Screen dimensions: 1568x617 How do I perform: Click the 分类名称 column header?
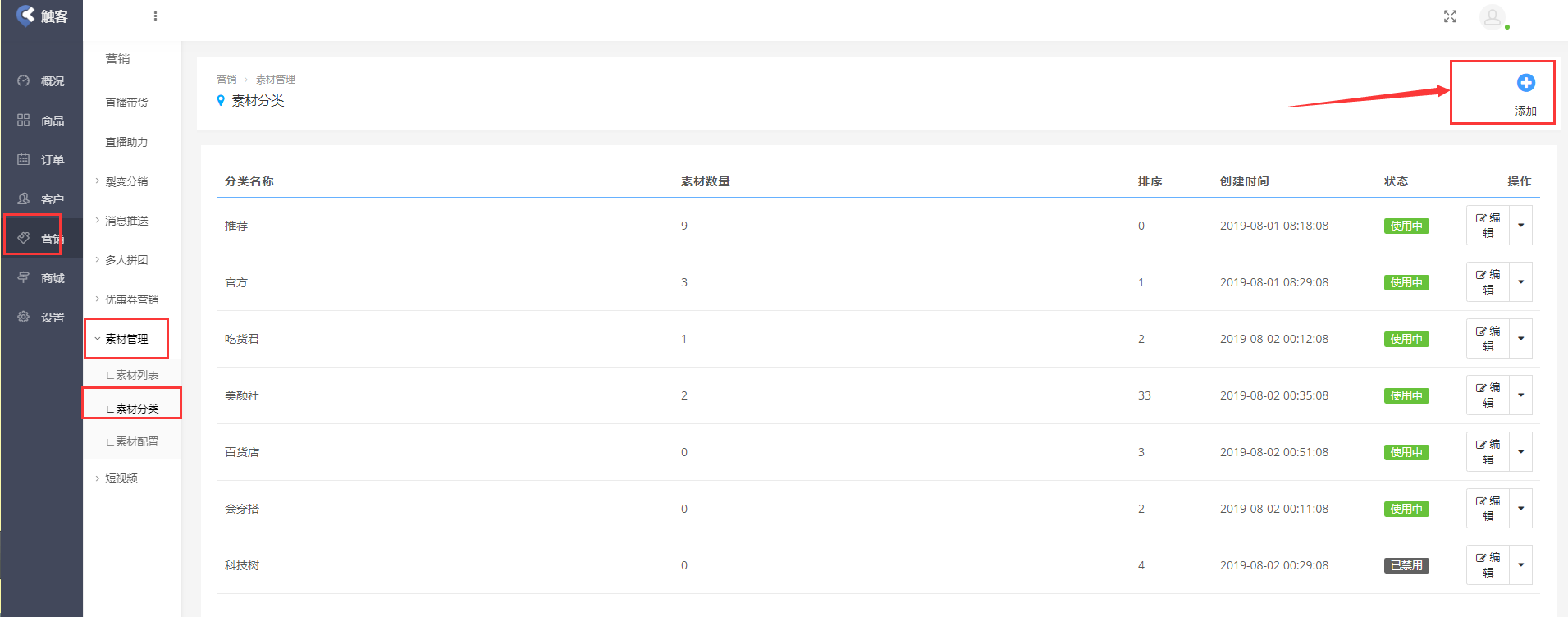(x=249, y=181)
